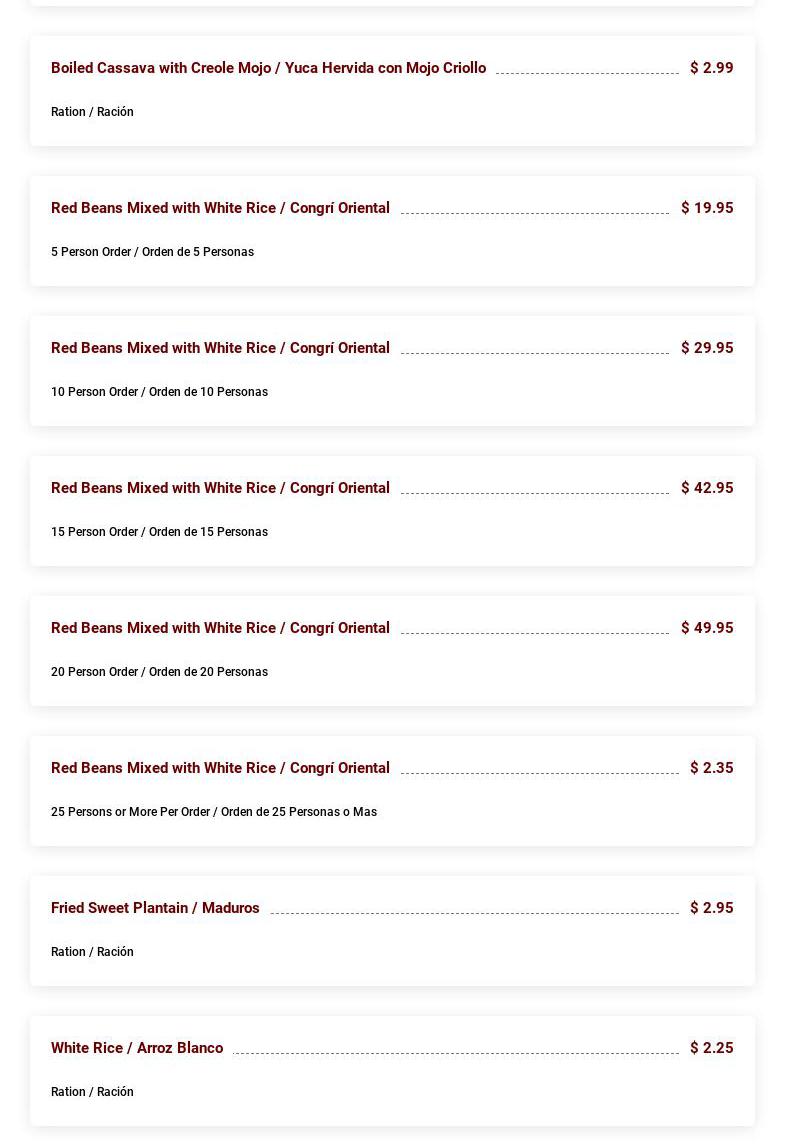This screenshot has height=1146, width=785.
Task: Click the $ 42.95 price label
Action: click(707, 488)
